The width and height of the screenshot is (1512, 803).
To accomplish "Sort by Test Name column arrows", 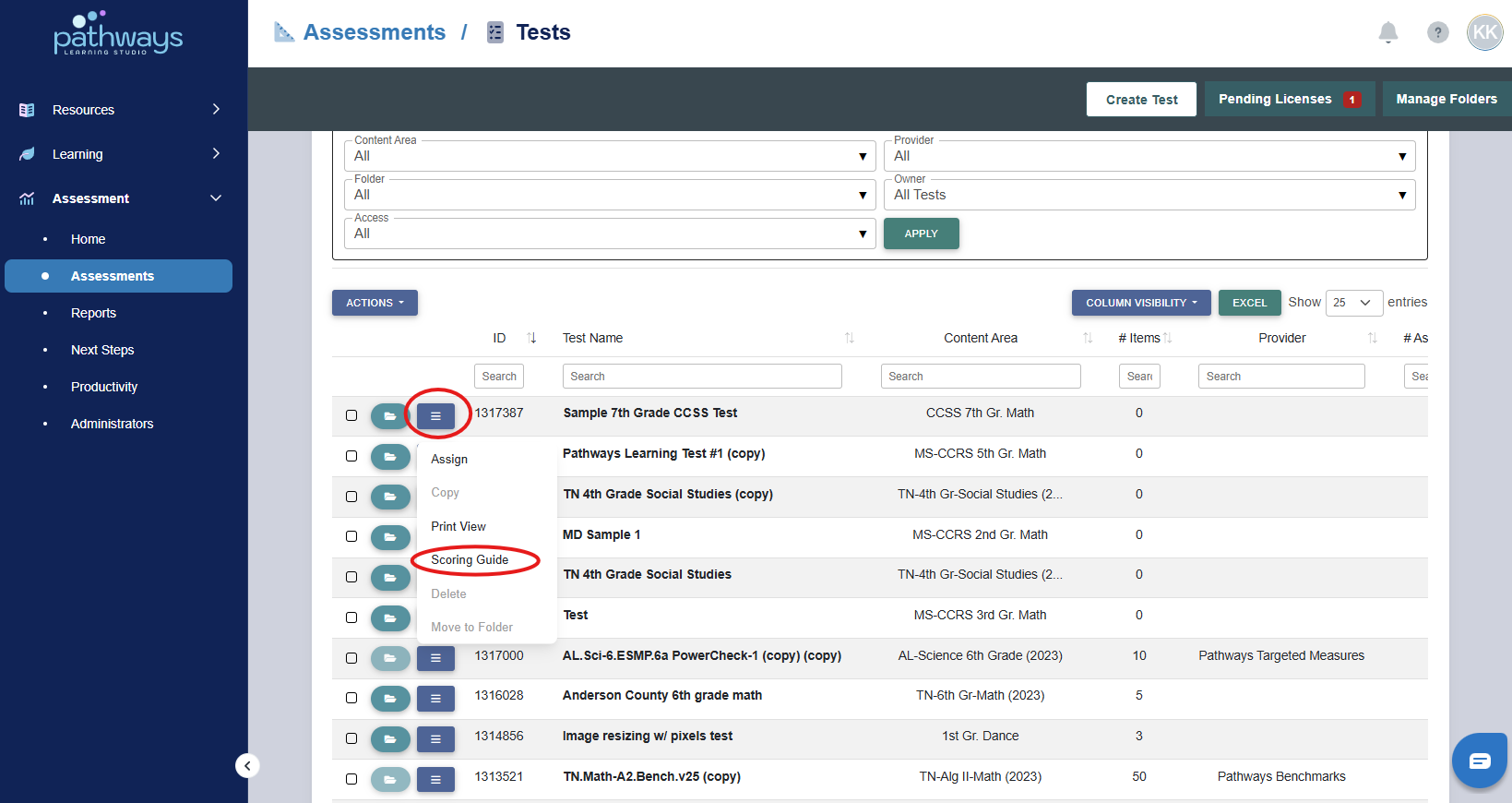I will (x=850, y=338).
